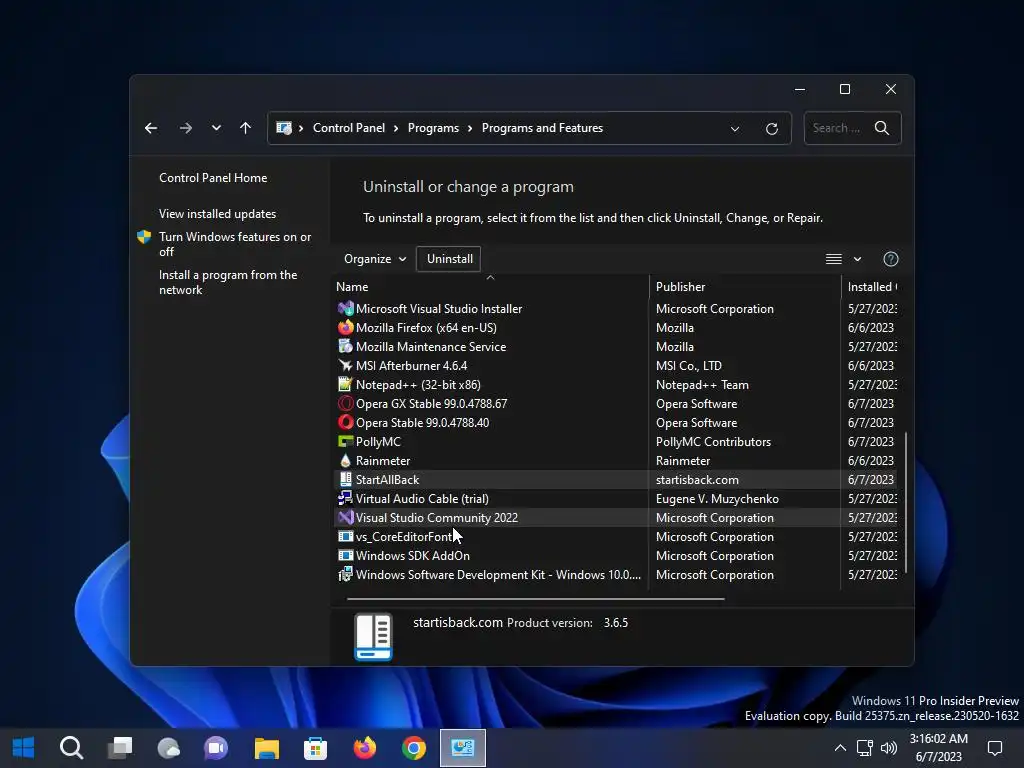Open View installed updates link
Viewport: 1024px width, 768px height.
[x=217, y=214]
